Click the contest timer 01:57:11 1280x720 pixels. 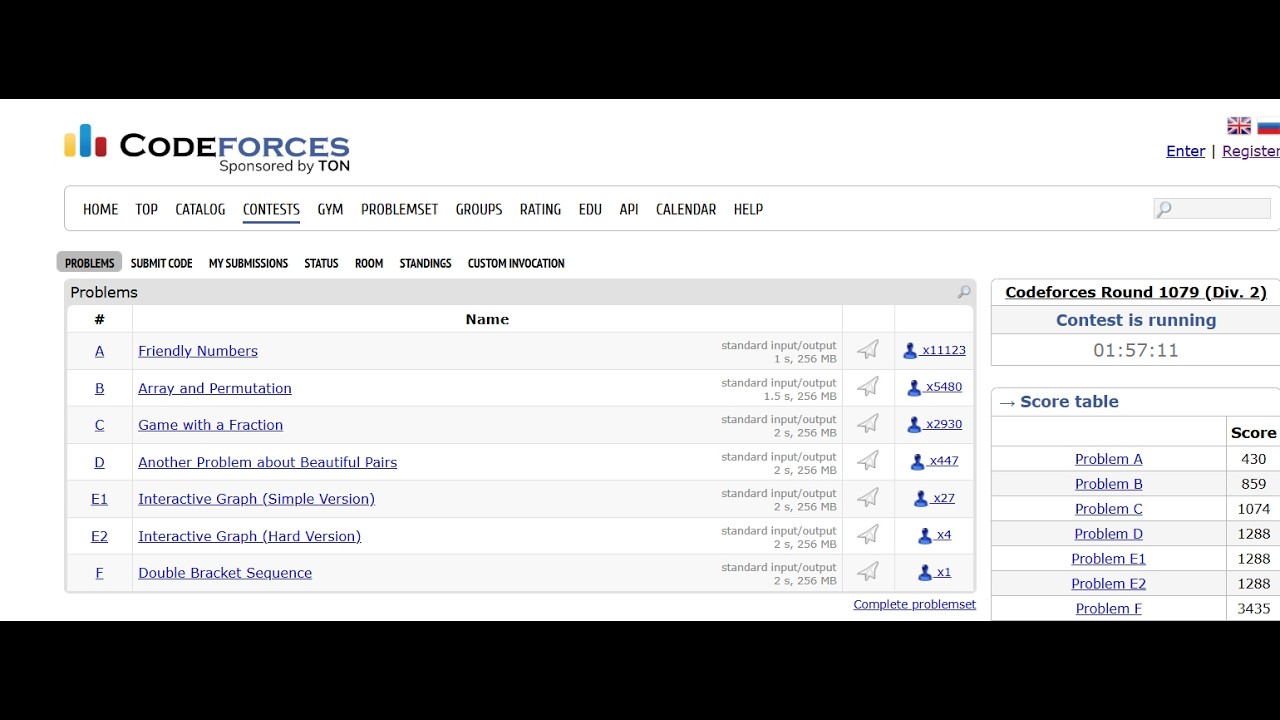[1136, 351]
